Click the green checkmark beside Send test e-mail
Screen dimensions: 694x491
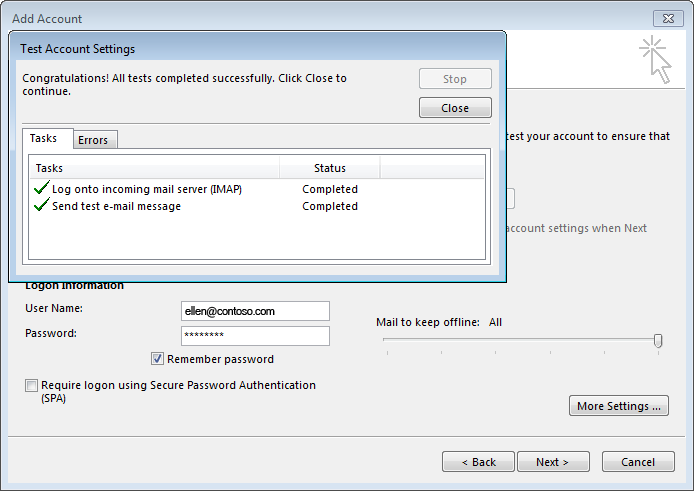(x=41, y=205)
